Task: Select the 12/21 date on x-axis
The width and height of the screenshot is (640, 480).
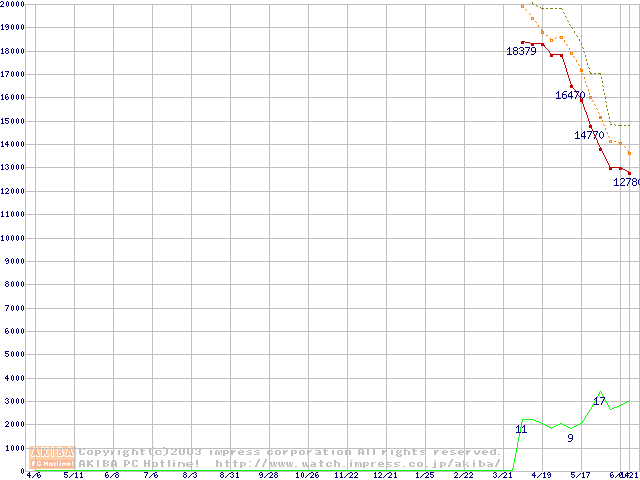Action: [385, 476]
